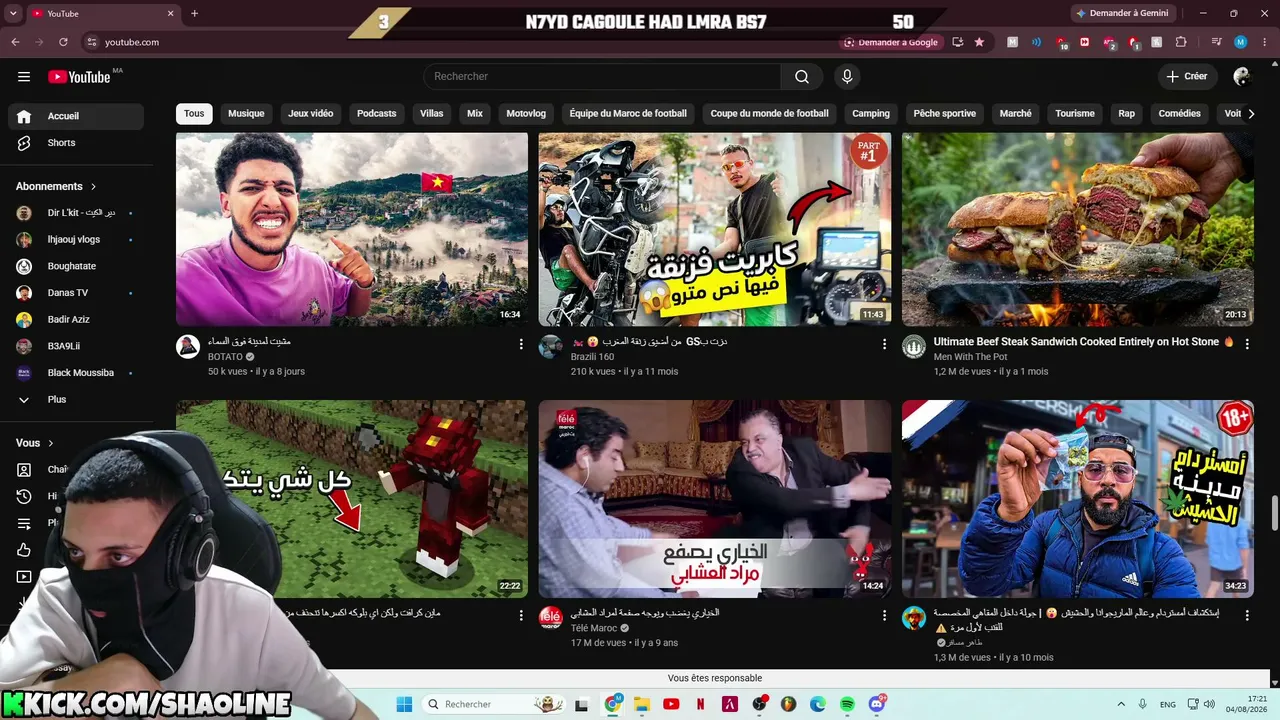Open Netflix from the taskbar
Viewport: 1280px width, 720px height.
pyautogui.click(x=701, y=704)
